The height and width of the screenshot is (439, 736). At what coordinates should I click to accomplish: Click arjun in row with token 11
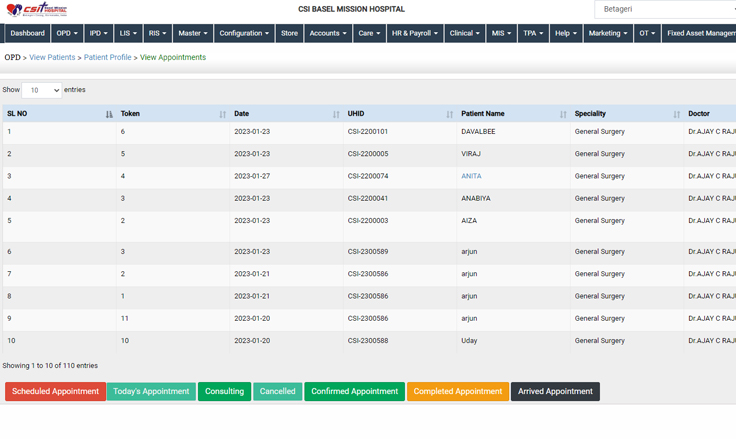(469, 318)
